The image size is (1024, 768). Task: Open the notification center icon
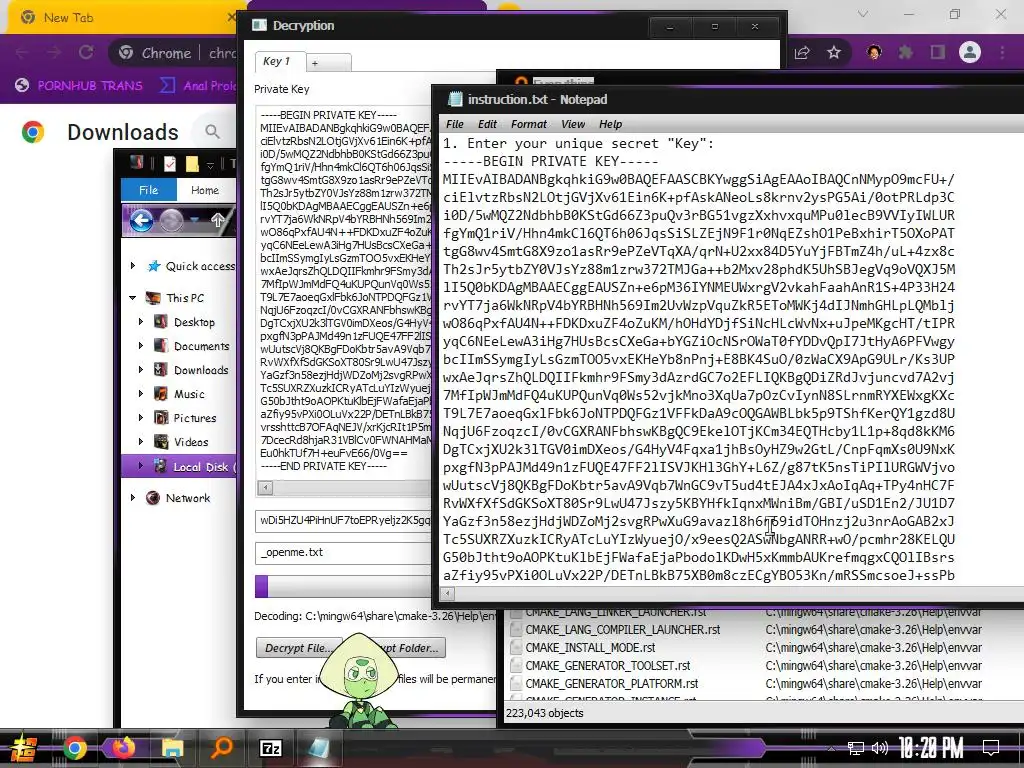click(x=991, y=748)
